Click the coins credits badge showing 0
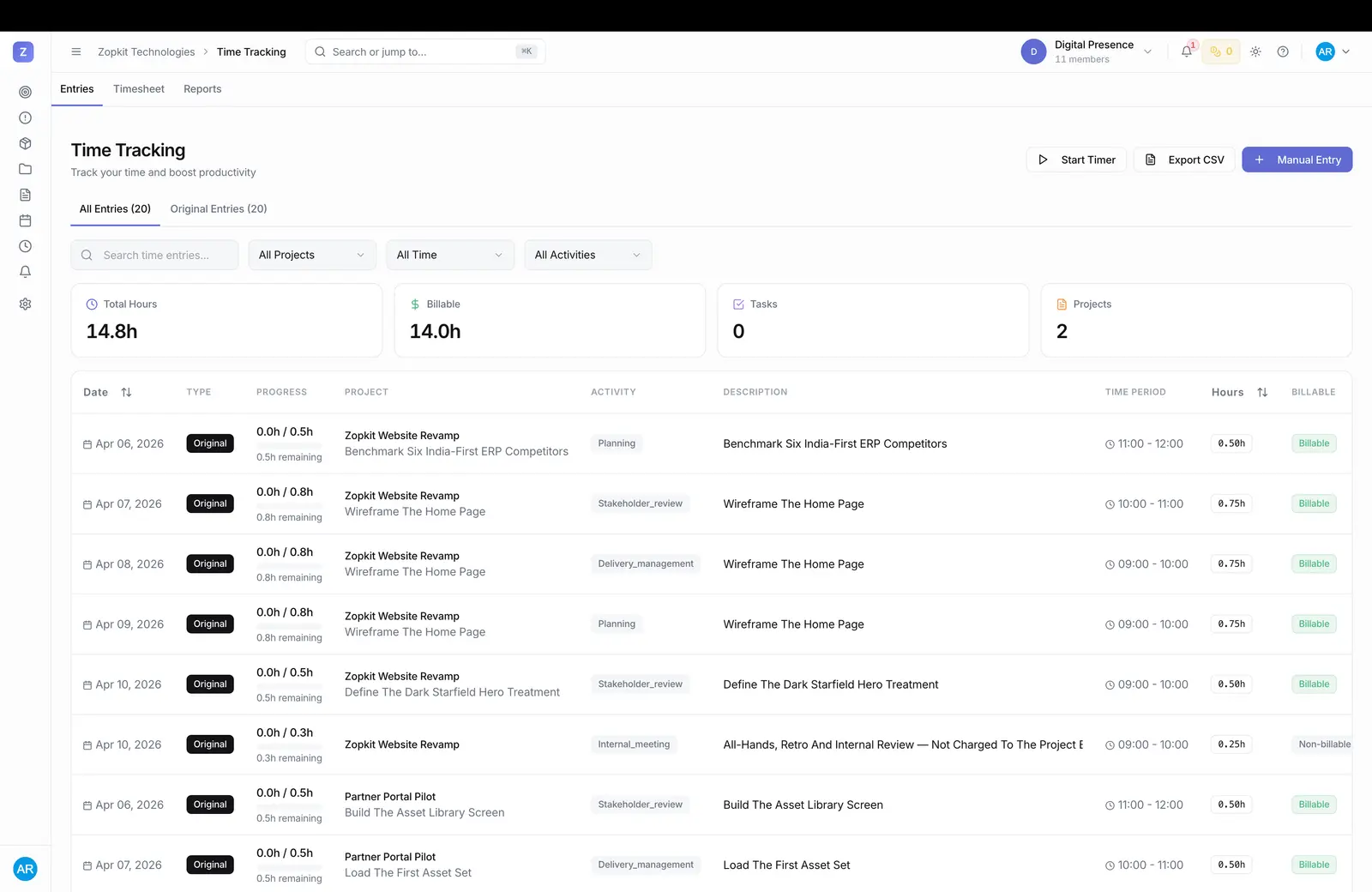 pyautogui.click(x=1221, y=51)
